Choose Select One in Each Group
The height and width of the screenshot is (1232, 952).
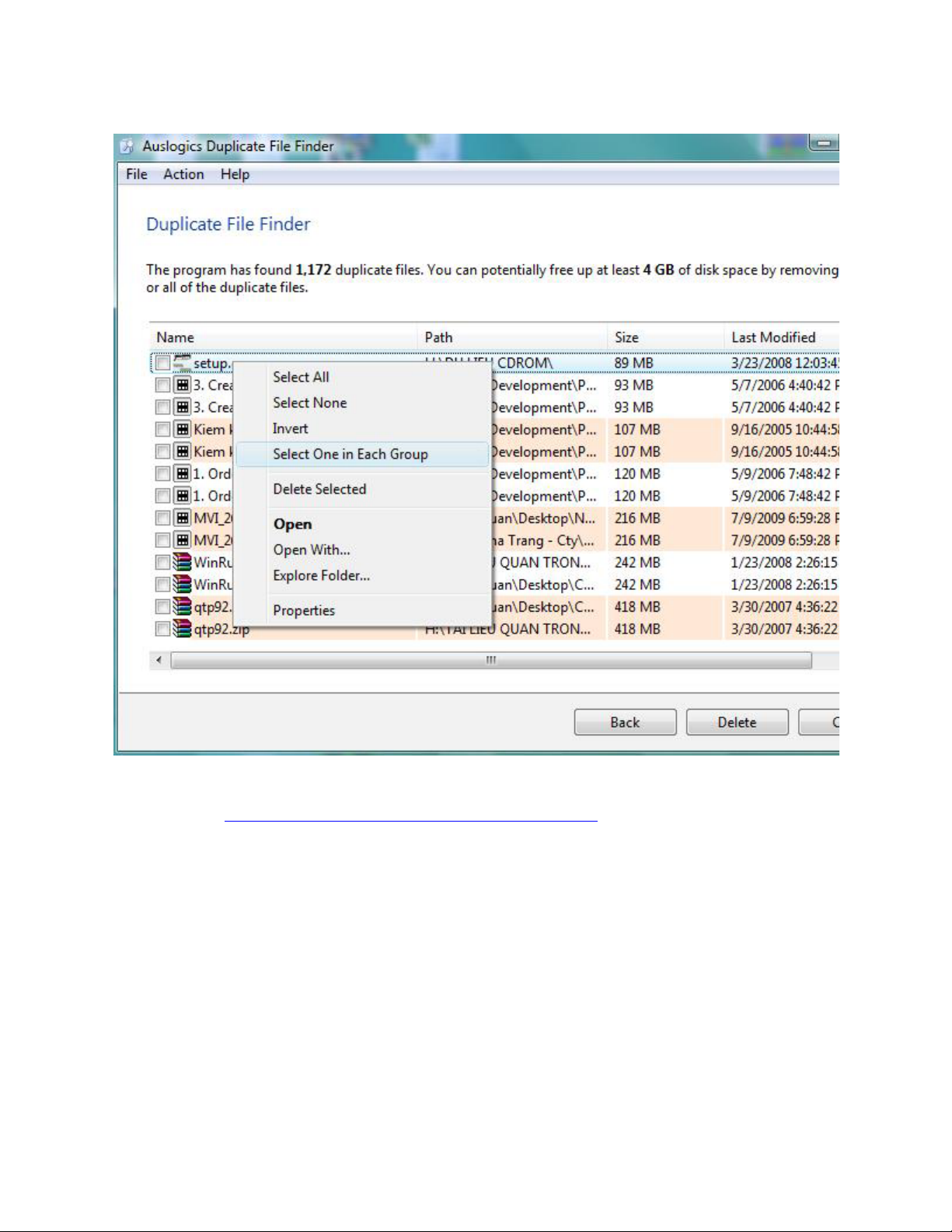pos(350,455)
